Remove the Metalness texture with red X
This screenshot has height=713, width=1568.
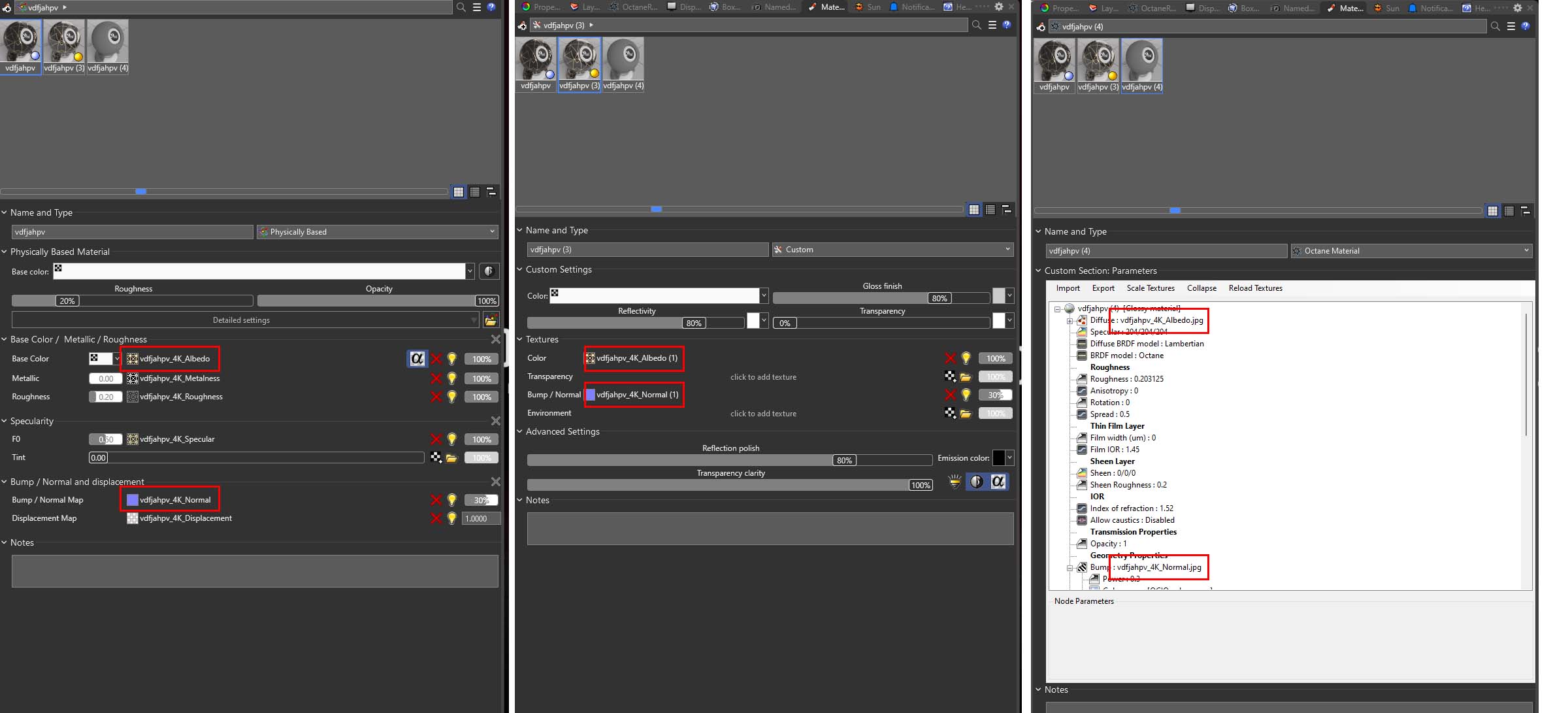(436, 378)
